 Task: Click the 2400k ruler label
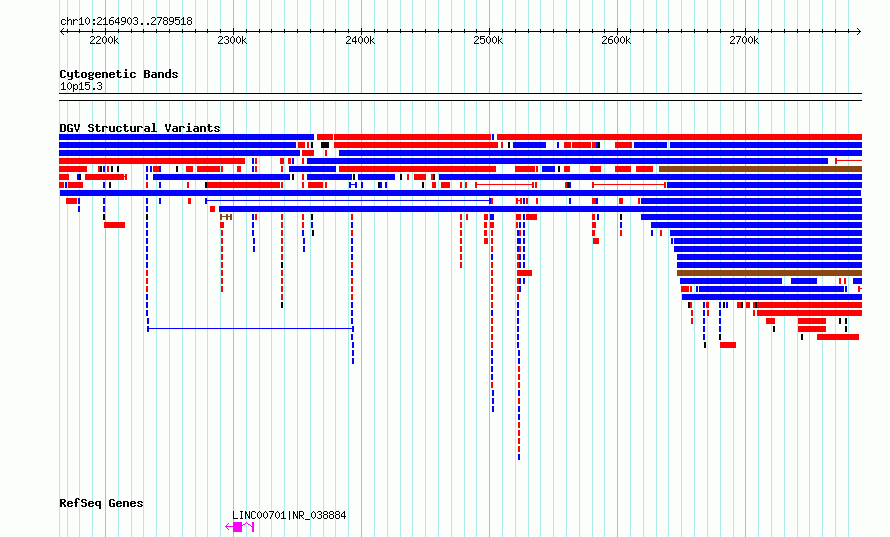click(360, 40)
